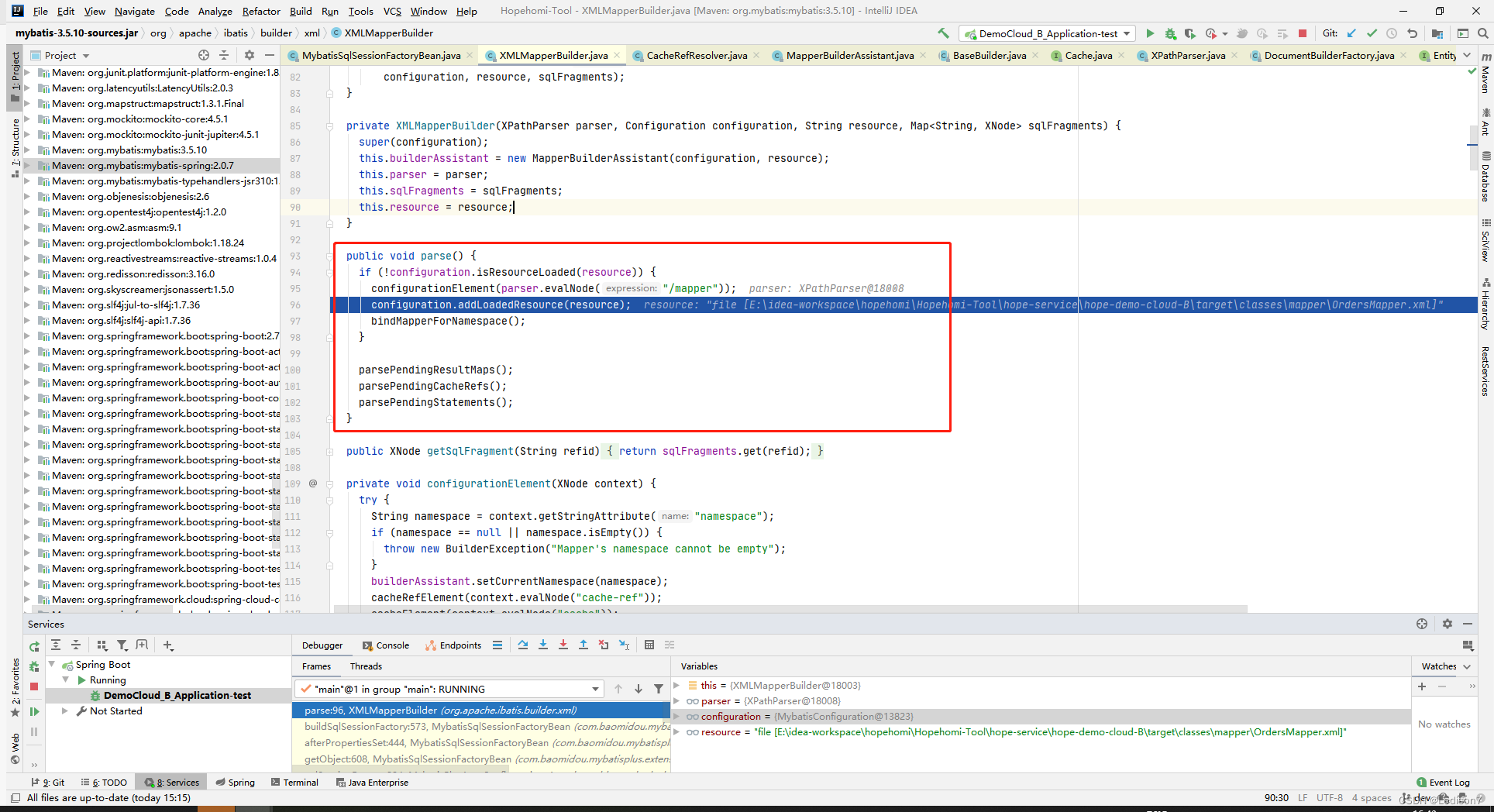
Task: Show Git history clock icon
Action: pyautogui.click(x=1392, y=33)
